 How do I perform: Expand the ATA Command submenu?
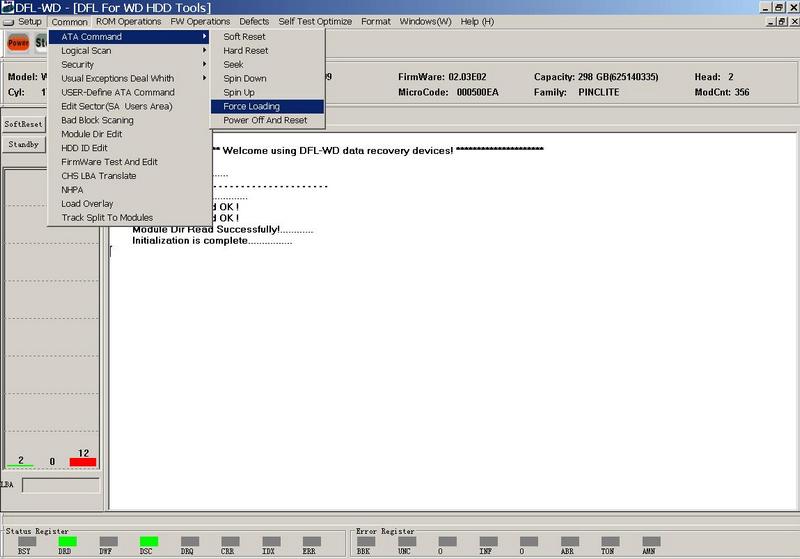(x=129, y=37)
